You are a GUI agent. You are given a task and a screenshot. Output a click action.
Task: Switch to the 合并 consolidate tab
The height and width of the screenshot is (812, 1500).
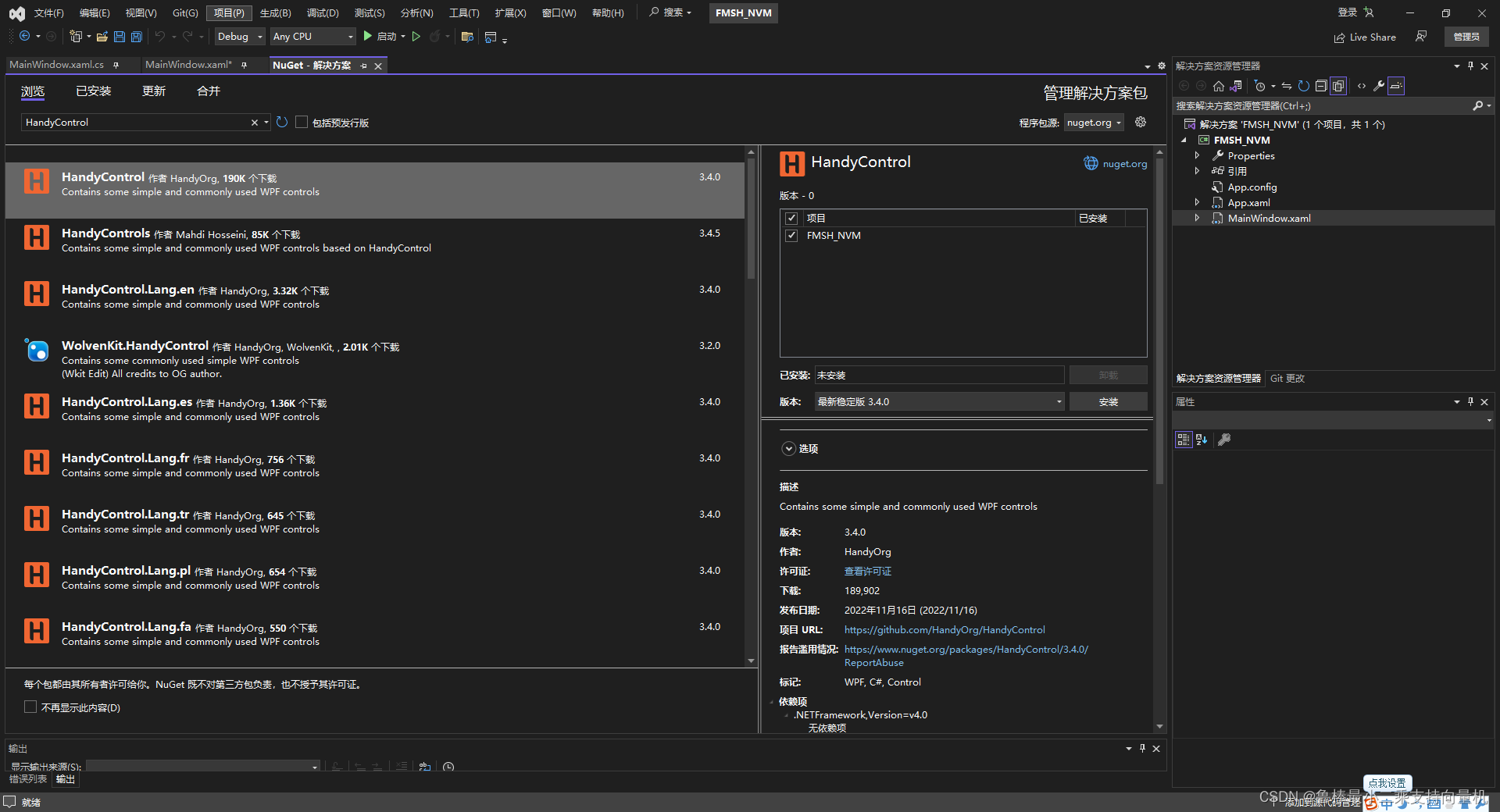point(209,91)
